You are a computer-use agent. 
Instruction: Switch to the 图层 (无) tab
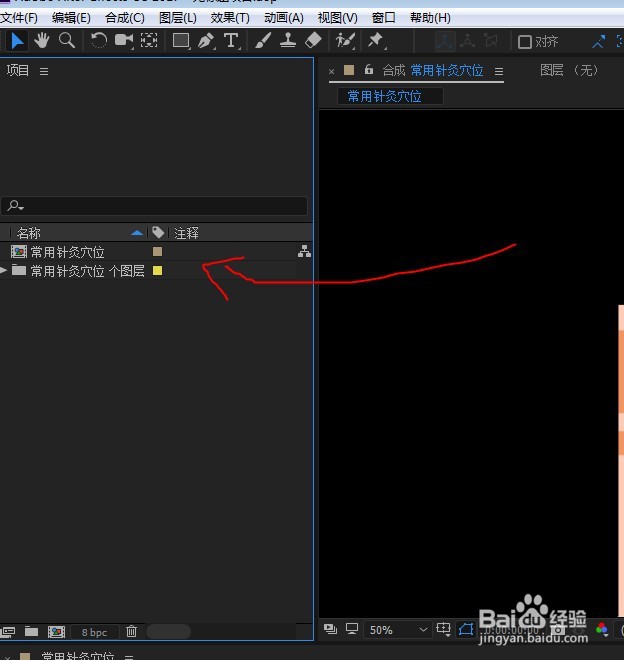point(569,70)
